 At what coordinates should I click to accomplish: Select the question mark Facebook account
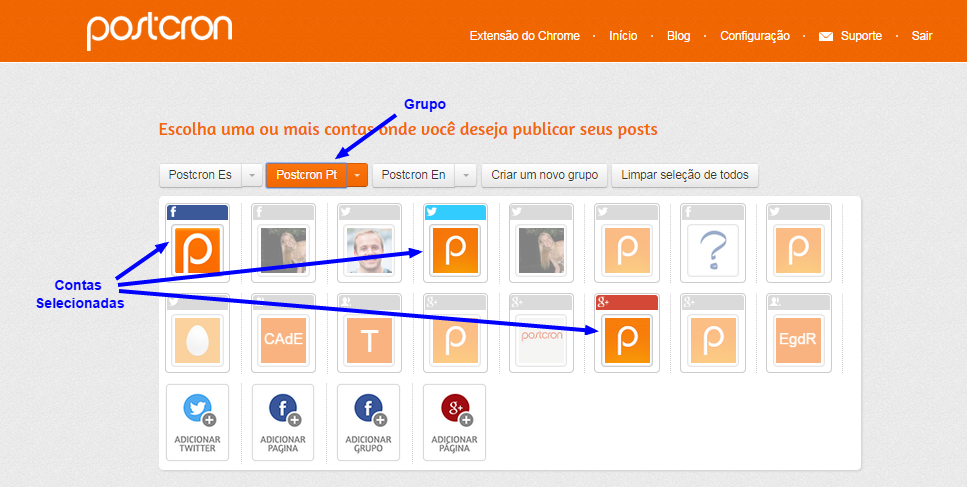pyautogui.click(x=712, y=249)
